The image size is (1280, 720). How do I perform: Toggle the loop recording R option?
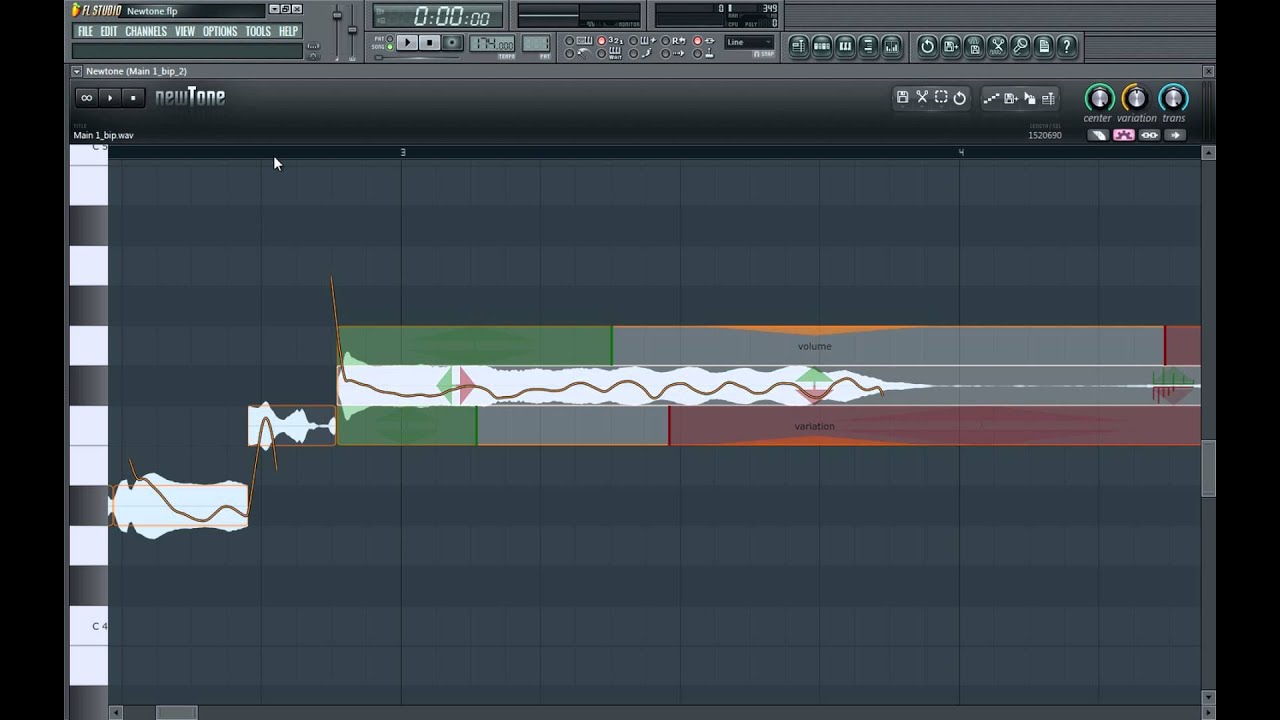click(x=671, y=41)
